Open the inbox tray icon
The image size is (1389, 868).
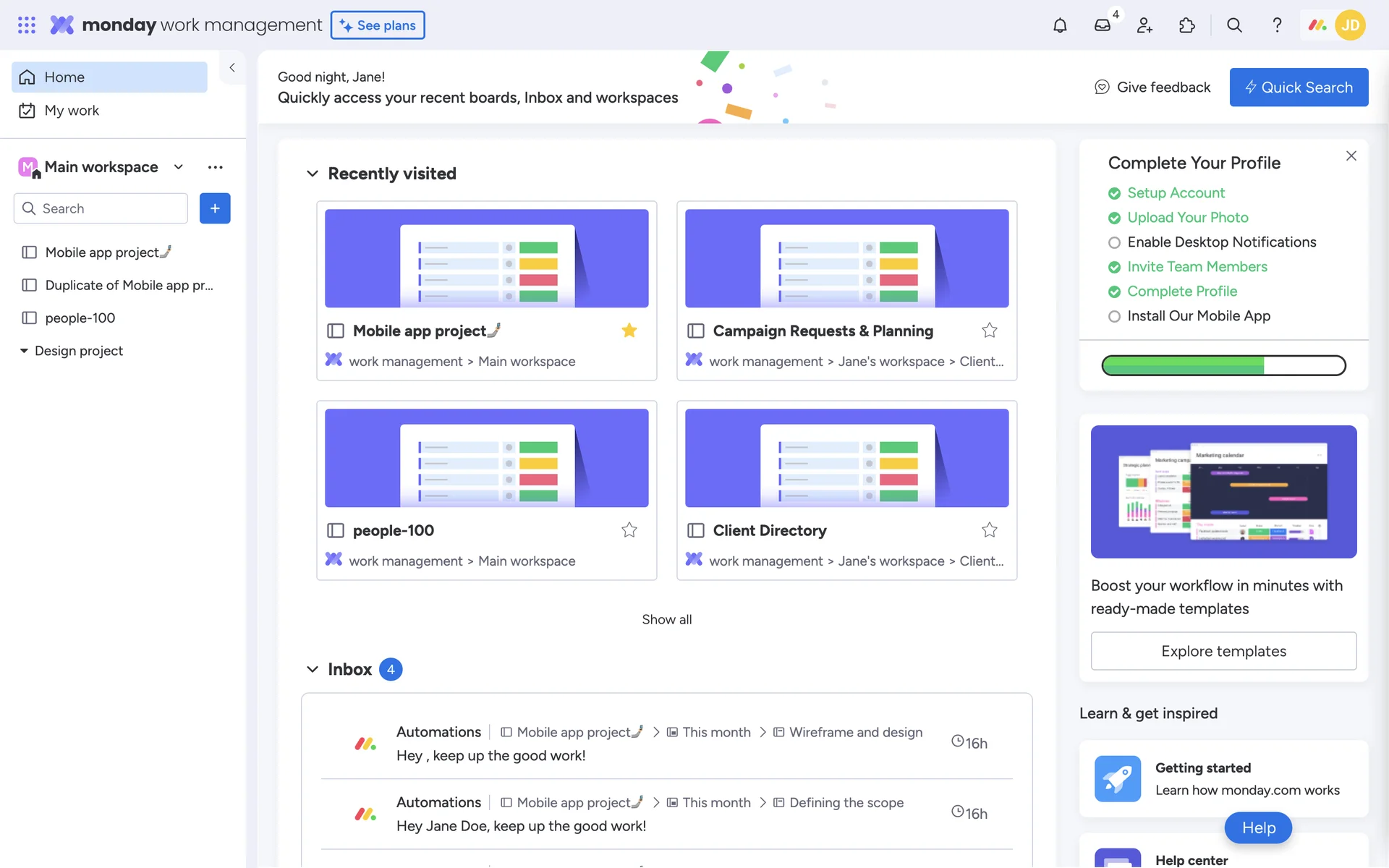click(1102, 25)
